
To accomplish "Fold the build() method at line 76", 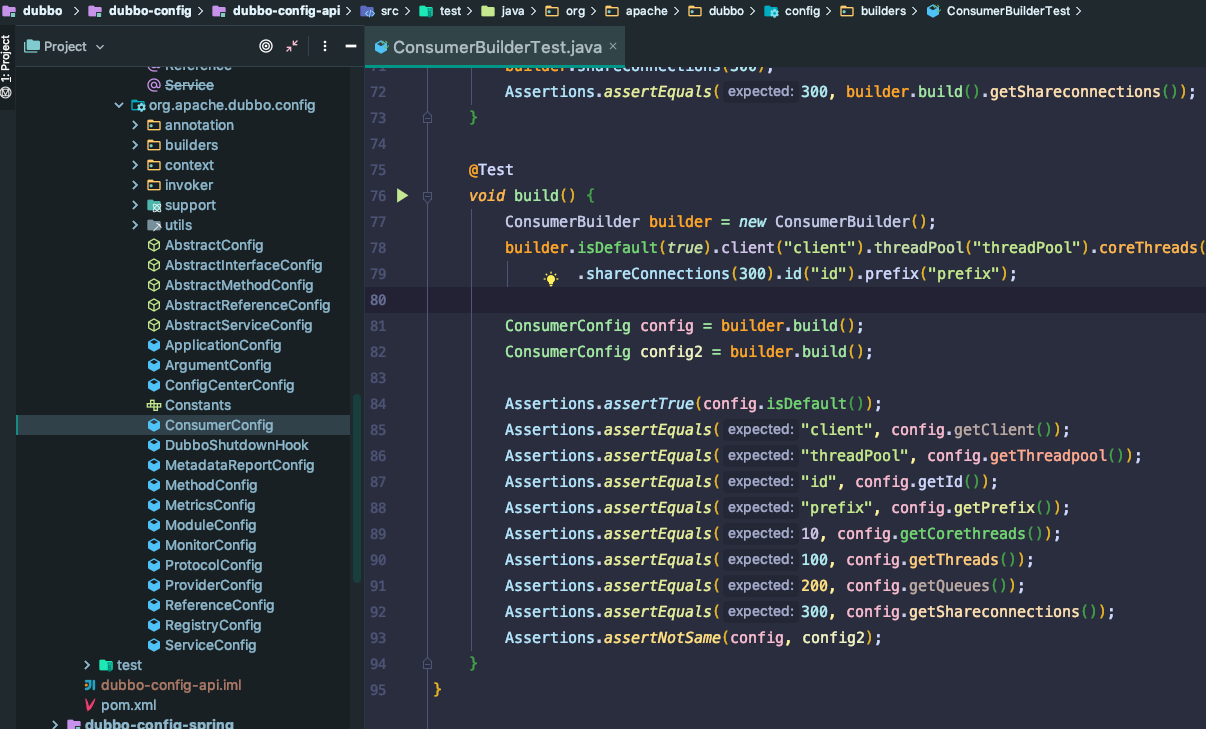I will pyautogui.click(x=427, y=196).
